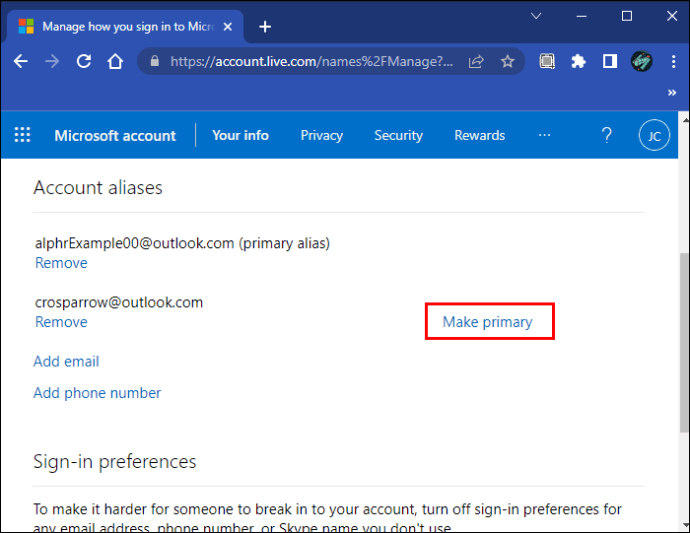Show hidden toolbar items double chevron
This screenshot has width=690, height=533.
672,92
